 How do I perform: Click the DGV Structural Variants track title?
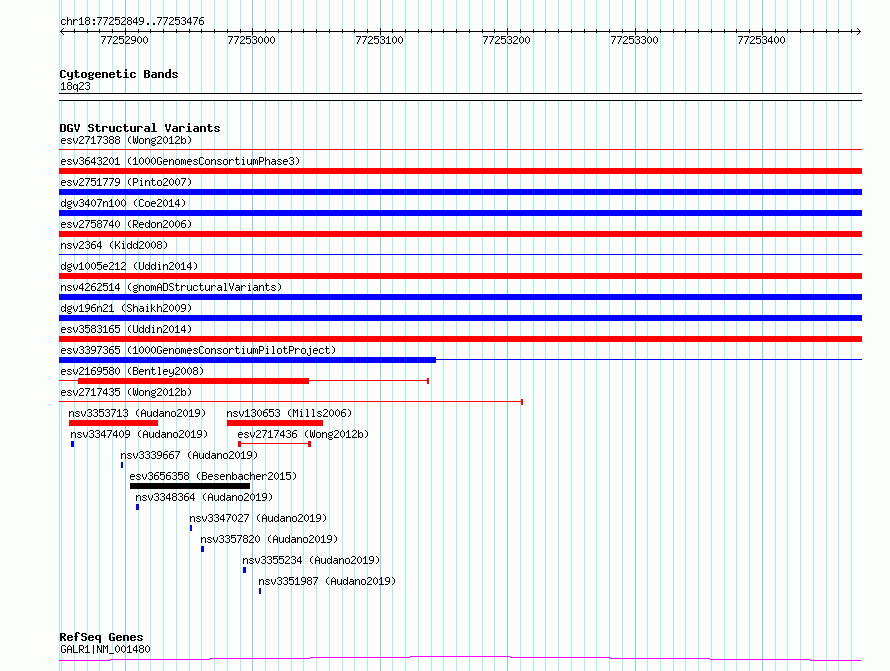pyautogui.click(x=140, y=128)
